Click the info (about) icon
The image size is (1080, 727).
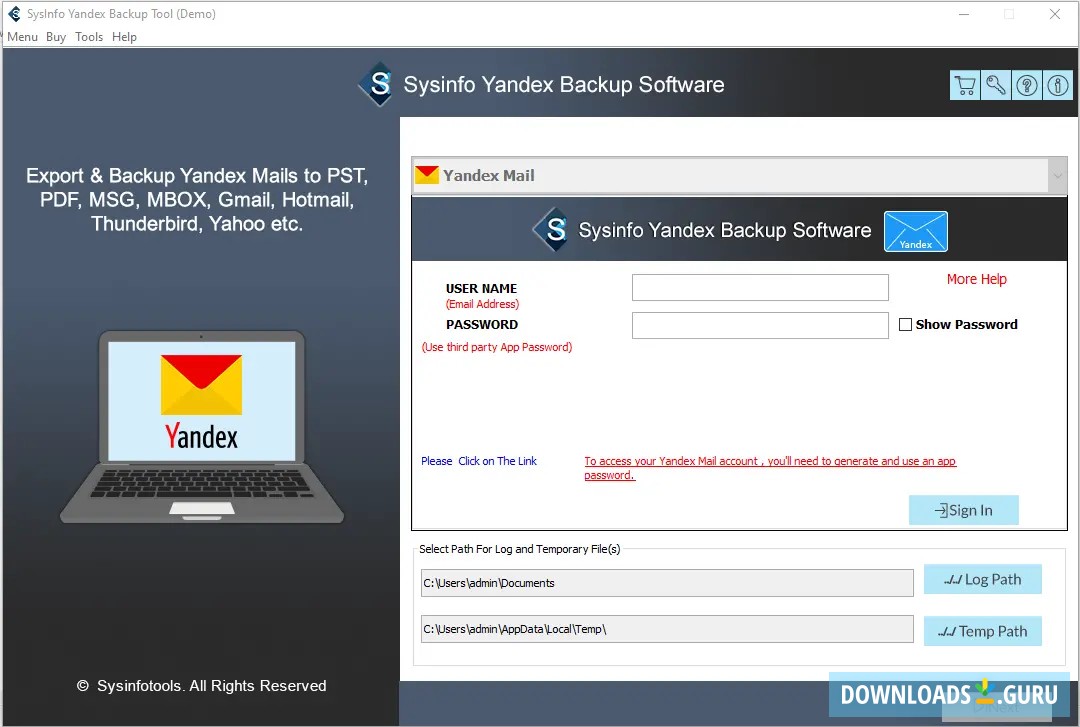(1057, 85)
